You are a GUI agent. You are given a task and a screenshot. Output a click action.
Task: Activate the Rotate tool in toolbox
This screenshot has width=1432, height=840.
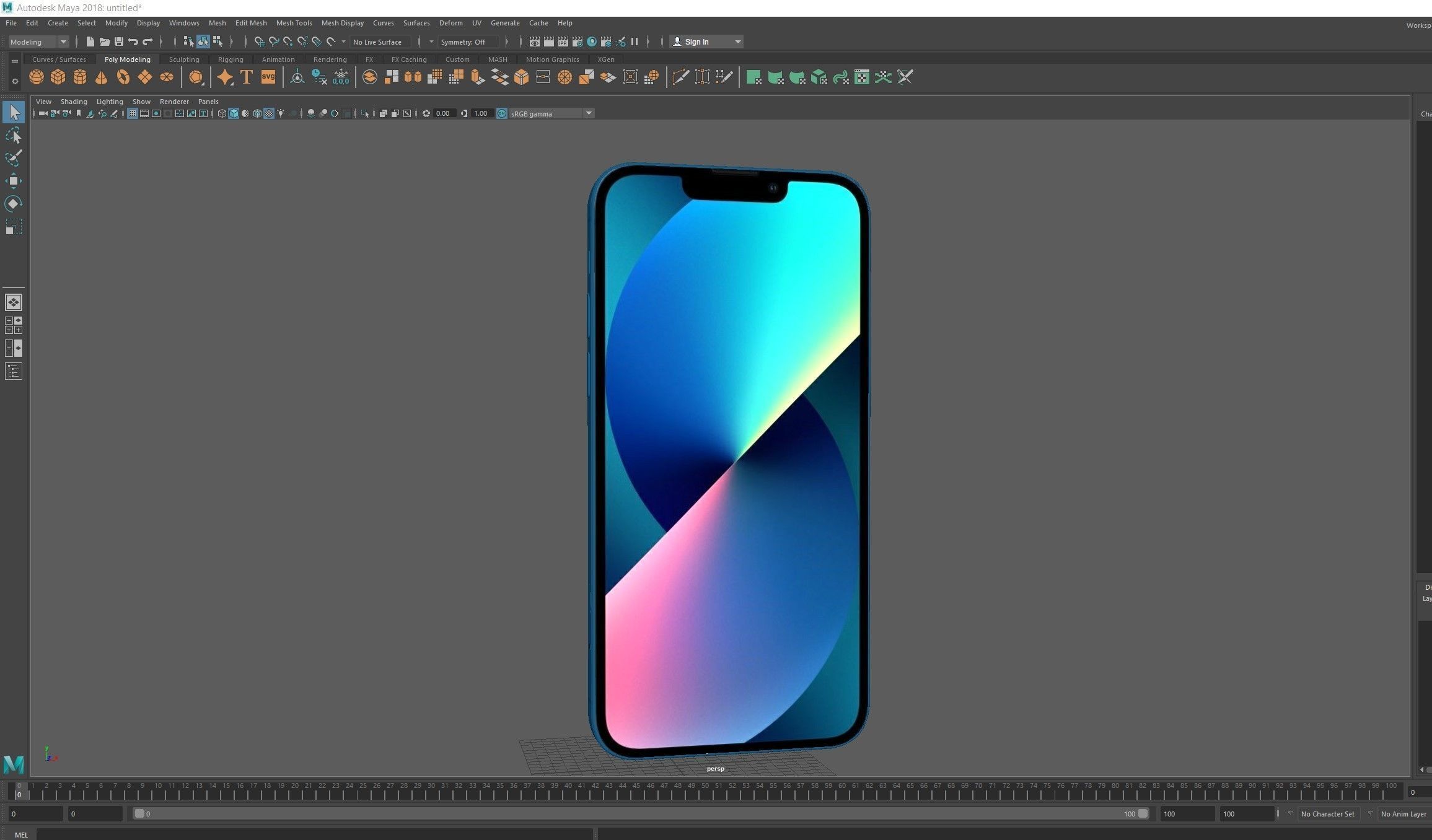13,204
